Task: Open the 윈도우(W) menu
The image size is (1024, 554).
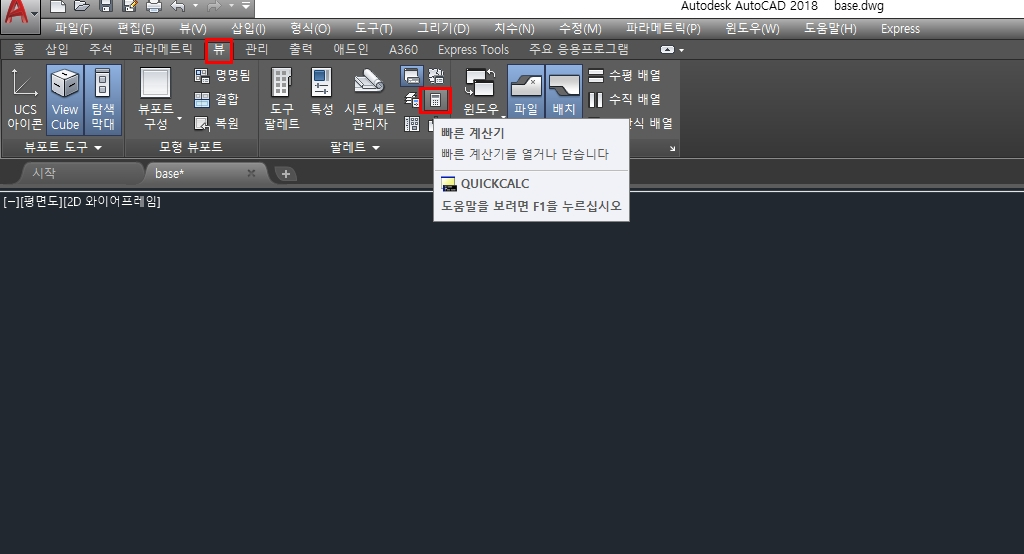Action: [752, 29]
